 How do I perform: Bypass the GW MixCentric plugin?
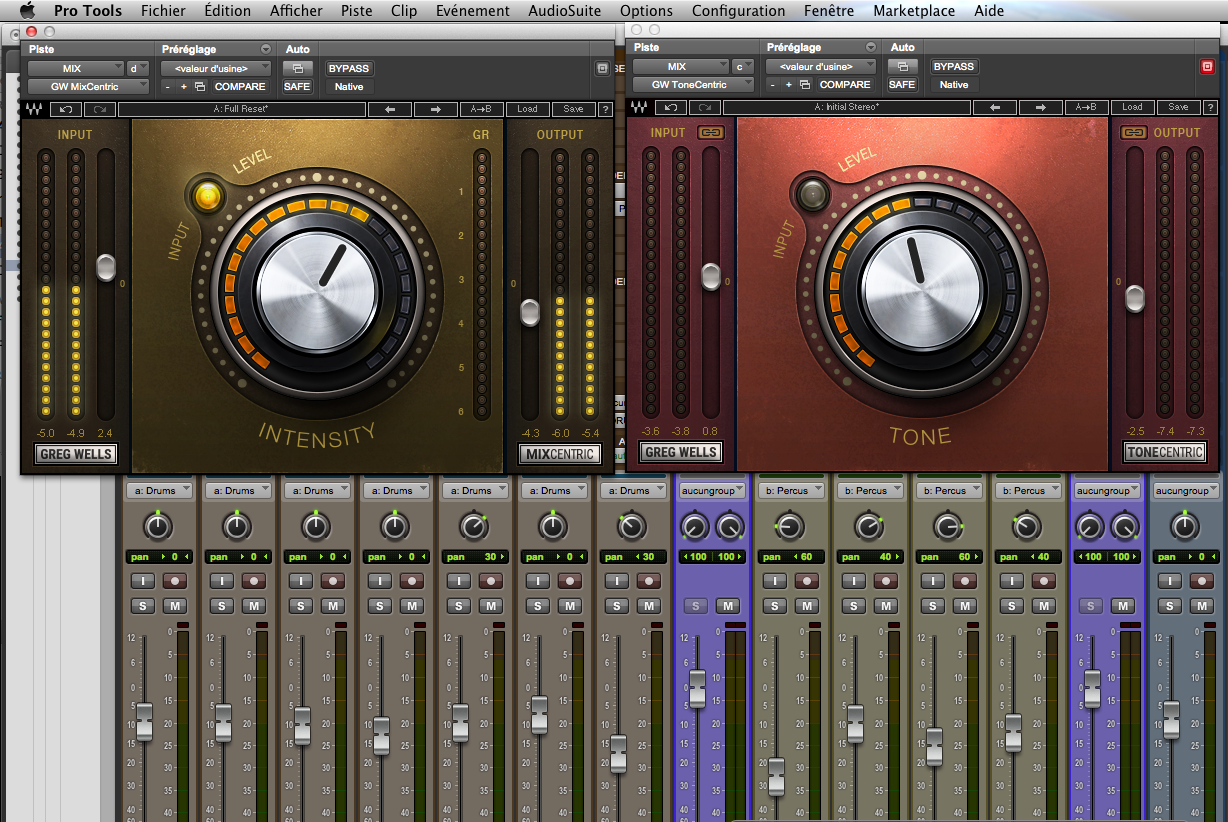pyautogui.click(x=348, y=68)
